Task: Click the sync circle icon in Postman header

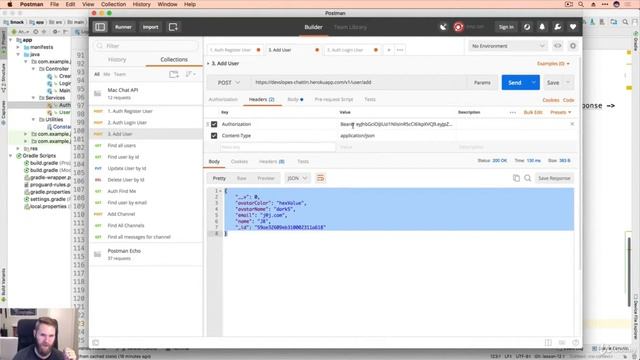Action: 527,27
